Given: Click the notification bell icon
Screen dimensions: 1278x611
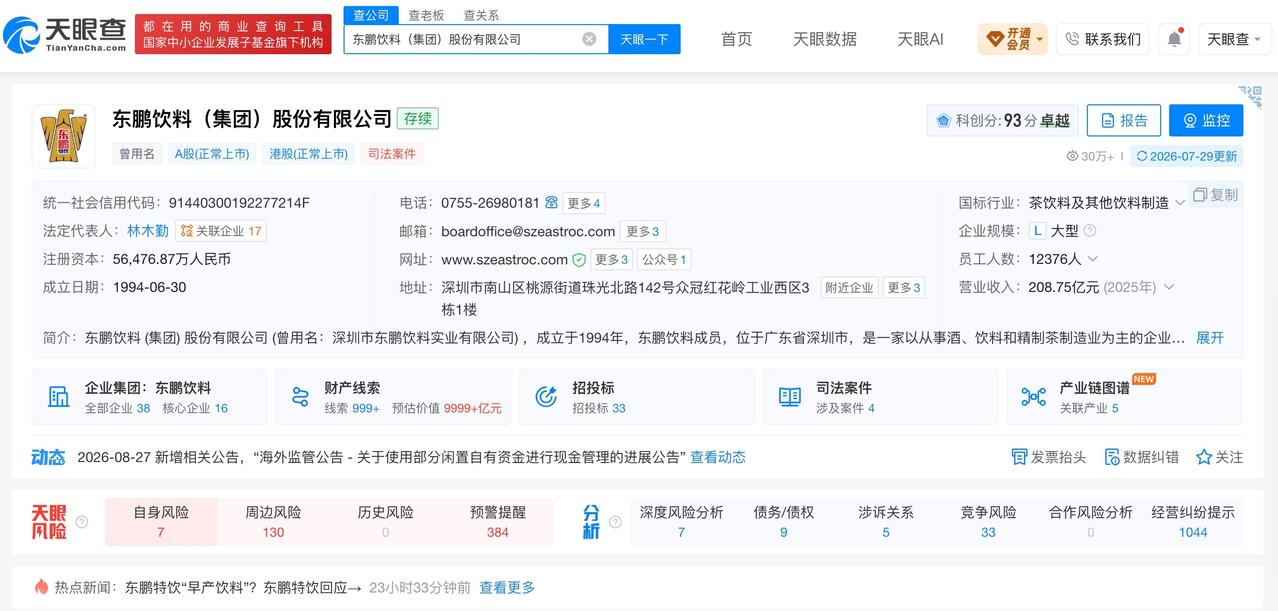Looking at the screenshot, I should pos(1173,39).
